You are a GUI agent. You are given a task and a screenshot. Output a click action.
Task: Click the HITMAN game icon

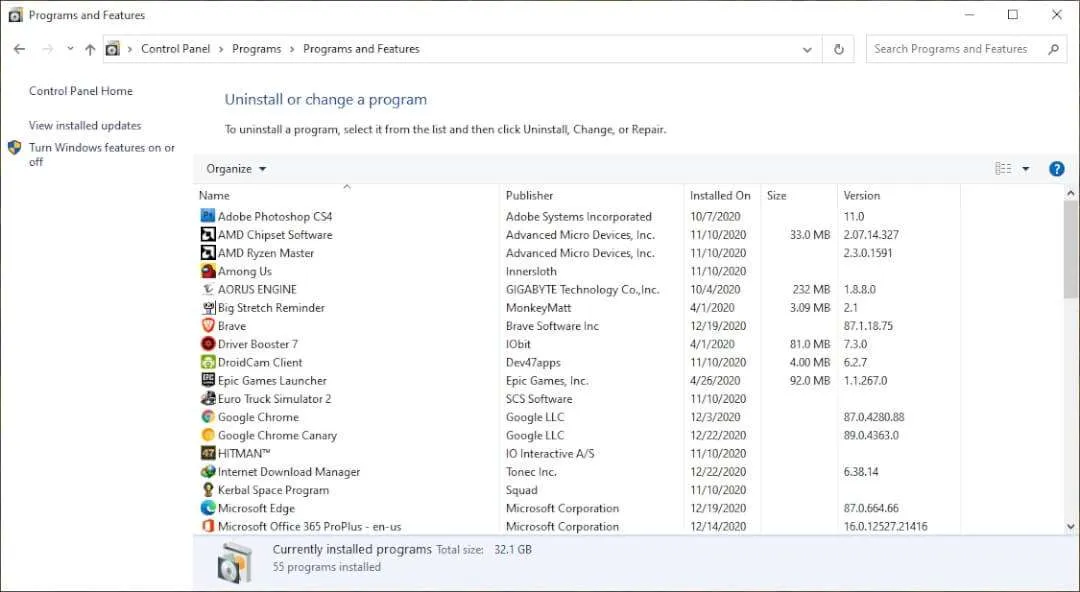click(x=207, y=453)
